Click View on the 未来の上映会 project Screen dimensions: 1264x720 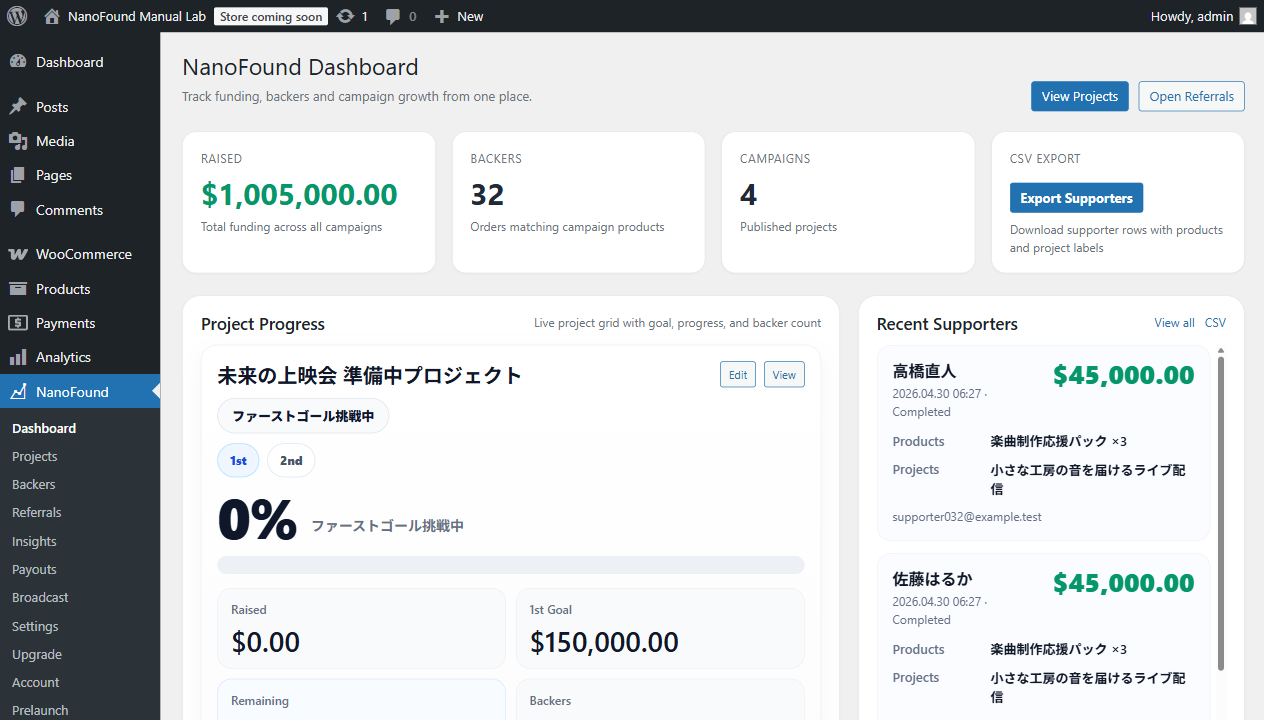pyautogui.click(x=784, y=375)
